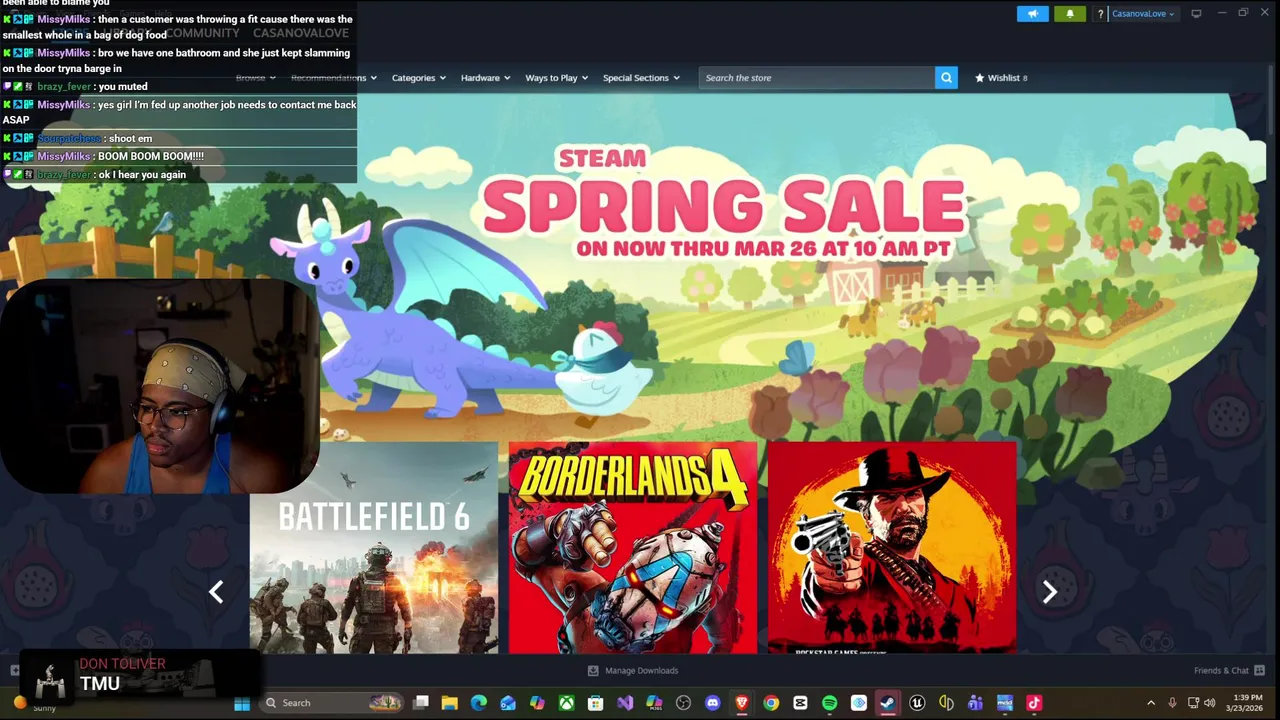The width and height of the screenshot is (1280, 720).
Task: Open CapCut from the taskbar
Action: click(800, 703)
